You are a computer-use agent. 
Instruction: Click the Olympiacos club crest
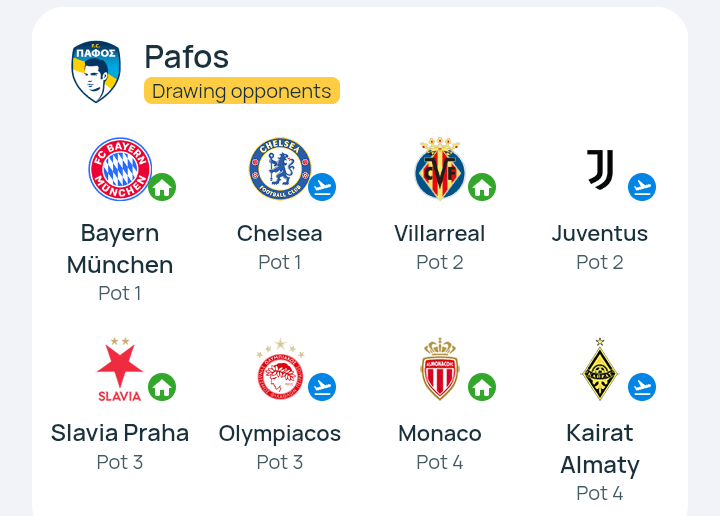click(280, 369)
